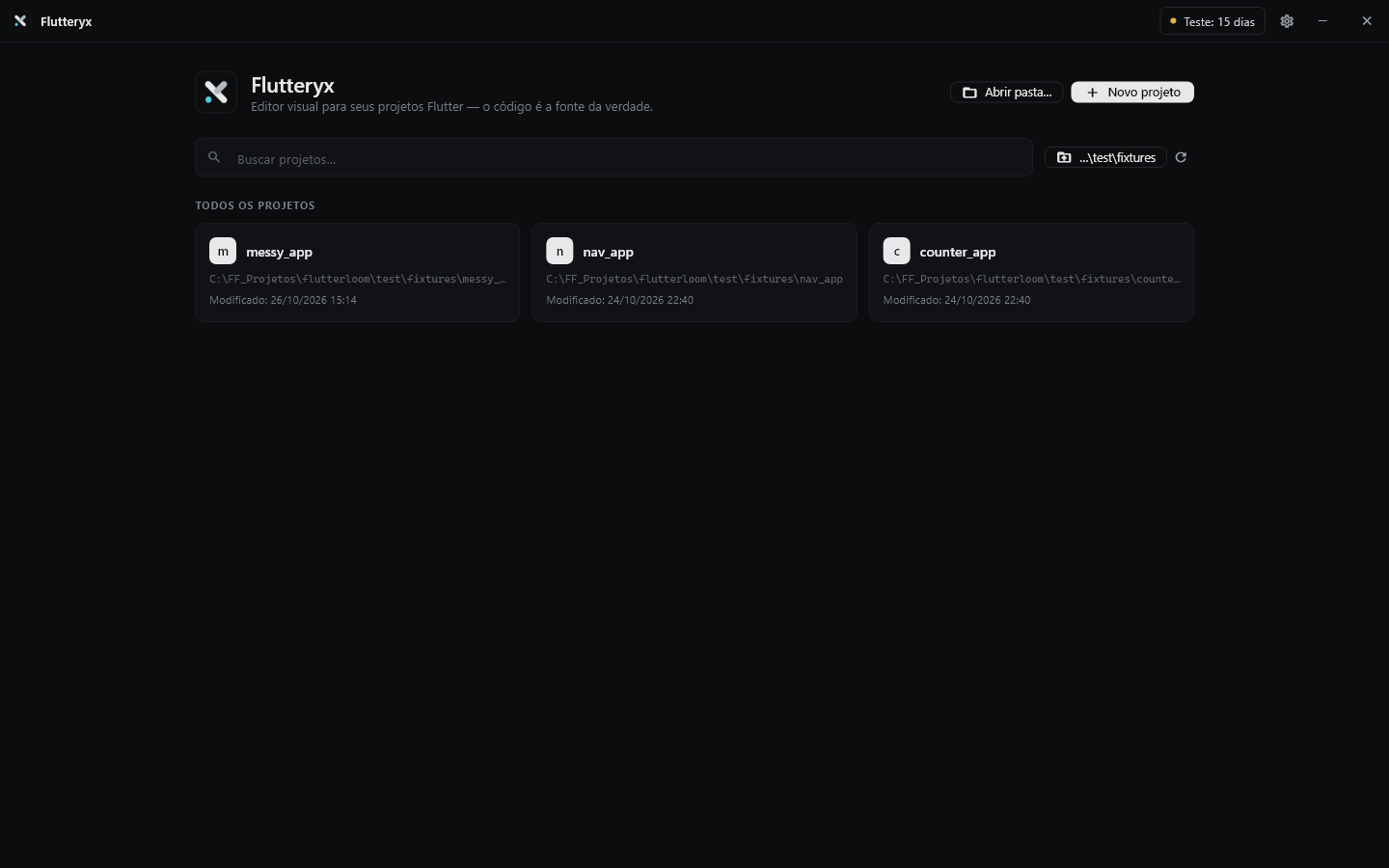Click the messy_app folder path text
Viewport: 1389px width, 868px height.
pyautogui.click(x=357, y=279)
